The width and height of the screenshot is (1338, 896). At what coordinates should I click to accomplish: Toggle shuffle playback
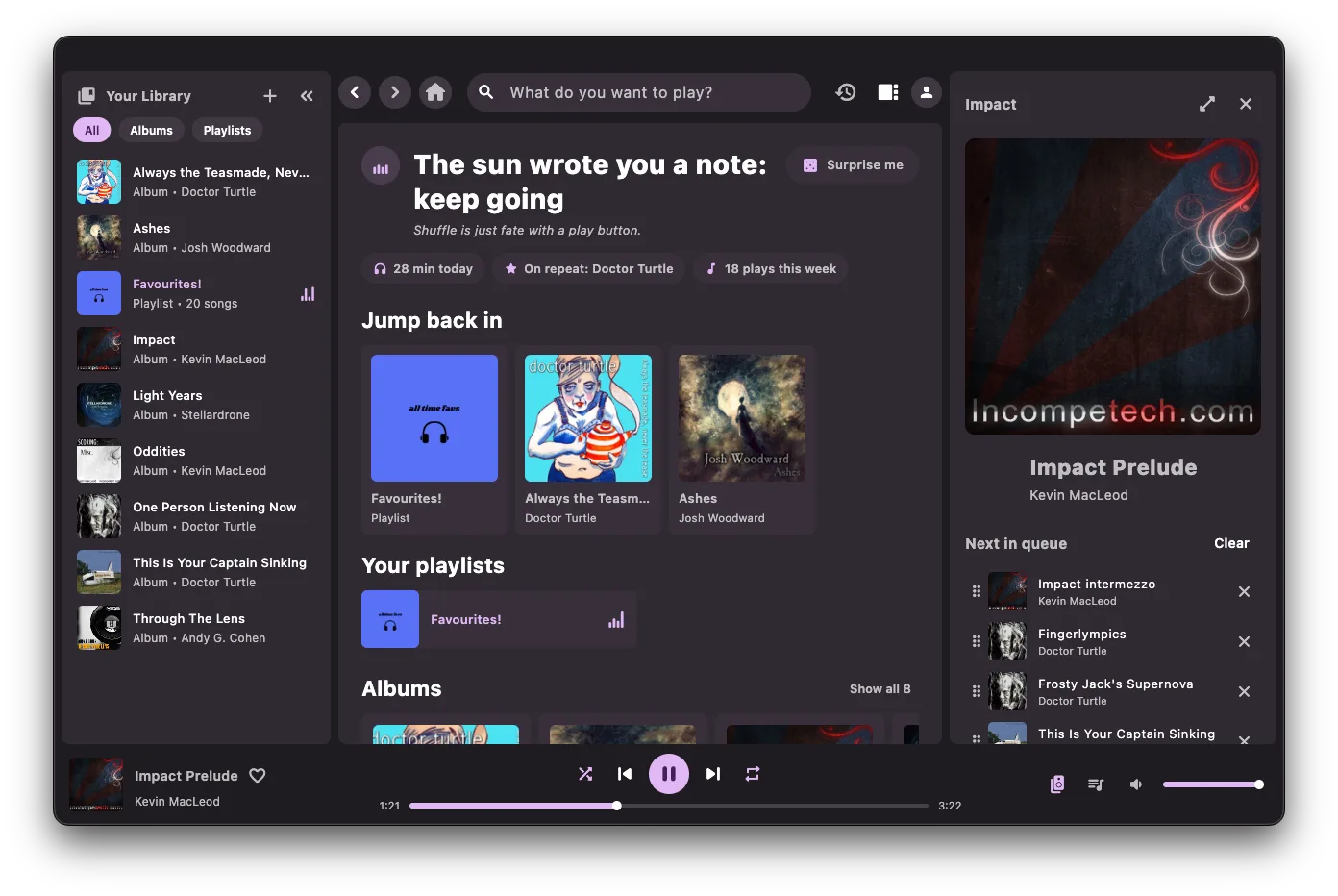[585, 774]
